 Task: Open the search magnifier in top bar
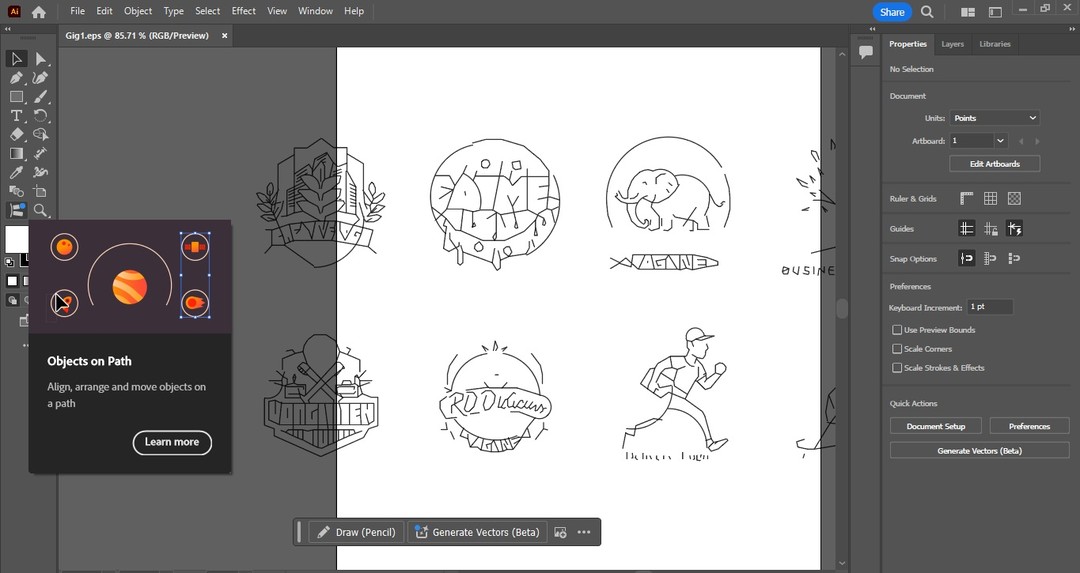point(927,12)
